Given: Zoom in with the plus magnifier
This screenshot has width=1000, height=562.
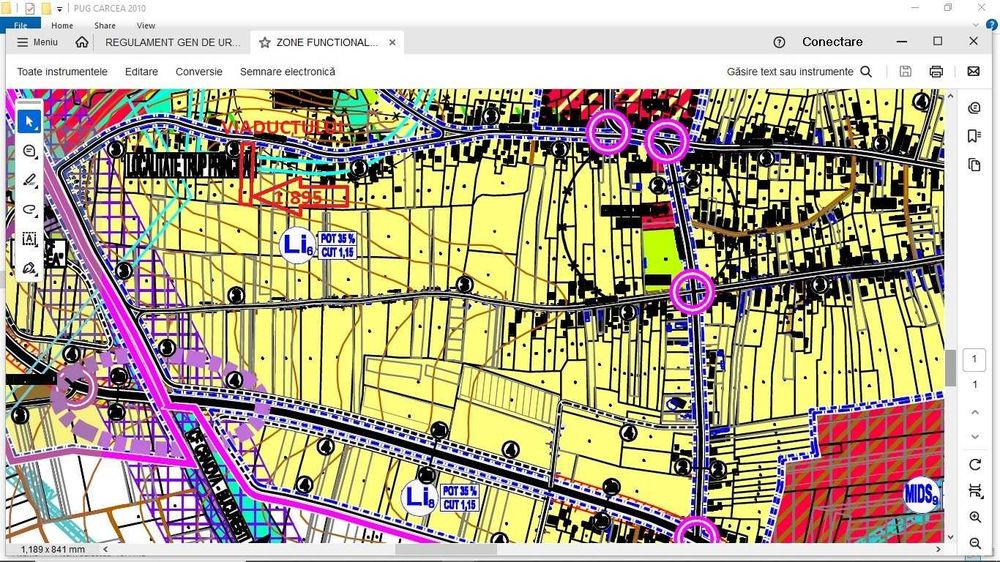Looking at the screenshot, I should click(x=974, y=517).
